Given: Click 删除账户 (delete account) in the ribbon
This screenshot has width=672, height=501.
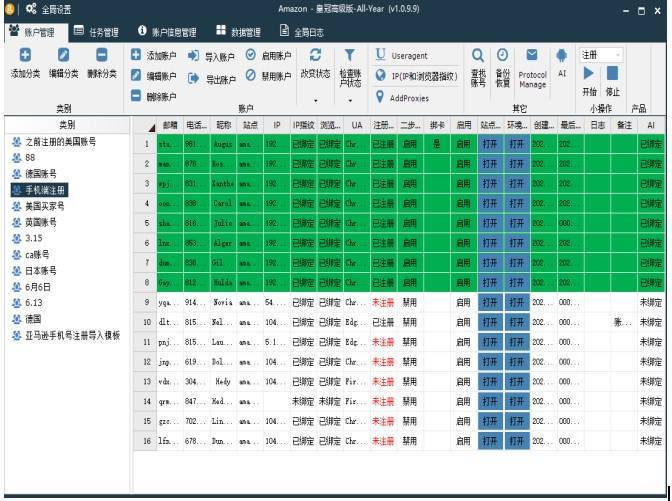Looking at the screenshot, I should click(x=153, y=96).
